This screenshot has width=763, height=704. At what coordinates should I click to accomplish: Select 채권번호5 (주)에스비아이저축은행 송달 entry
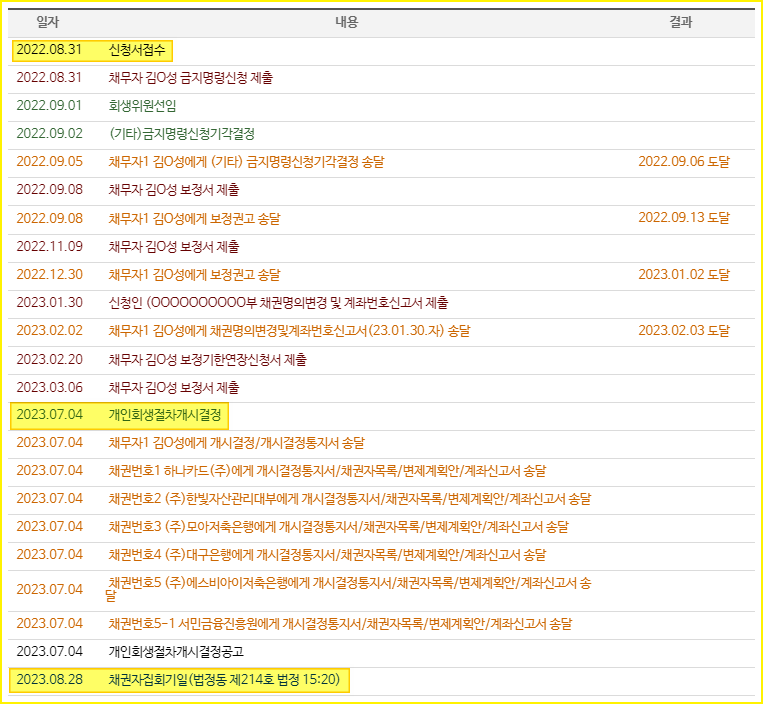(x=348, y=589)
